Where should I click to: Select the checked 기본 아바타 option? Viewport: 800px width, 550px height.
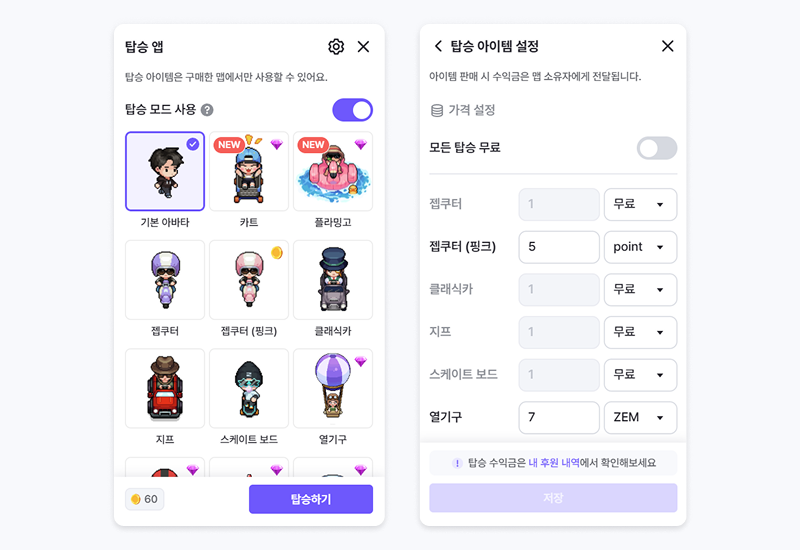pos(165,171)
